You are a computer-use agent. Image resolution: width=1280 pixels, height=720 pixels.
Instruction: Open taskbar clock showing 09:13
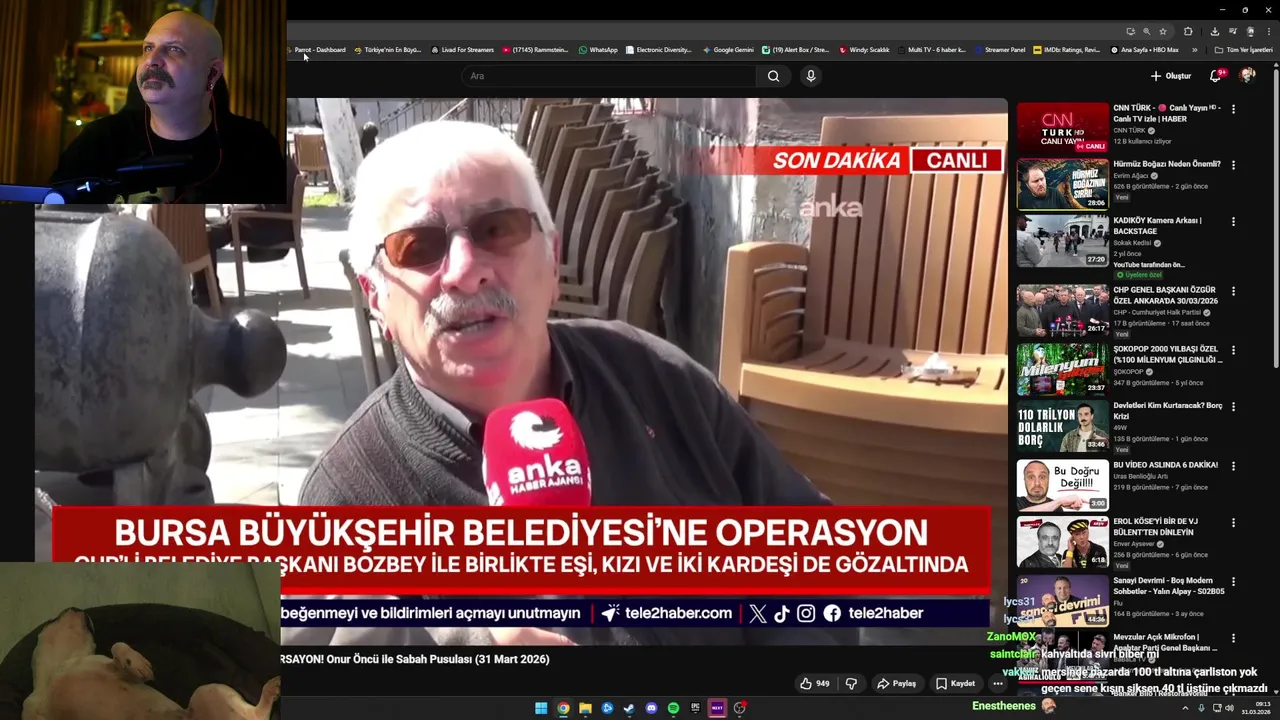(x=1256, y=708)
